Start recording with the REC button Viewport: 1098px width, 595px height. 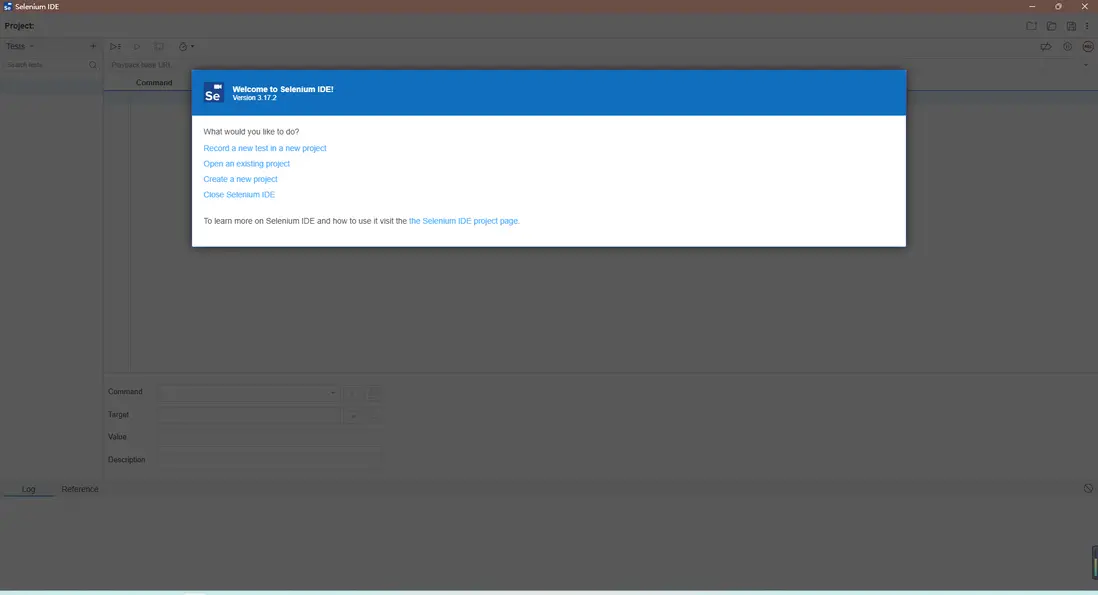[1087, 46]
